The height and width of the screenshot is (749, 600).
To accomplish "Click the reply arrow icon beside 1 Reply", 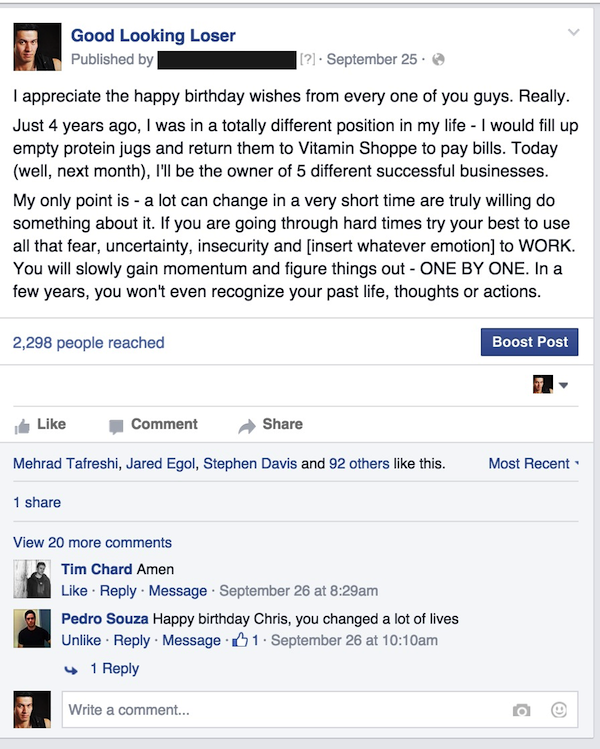I will [x=71, y=670].
